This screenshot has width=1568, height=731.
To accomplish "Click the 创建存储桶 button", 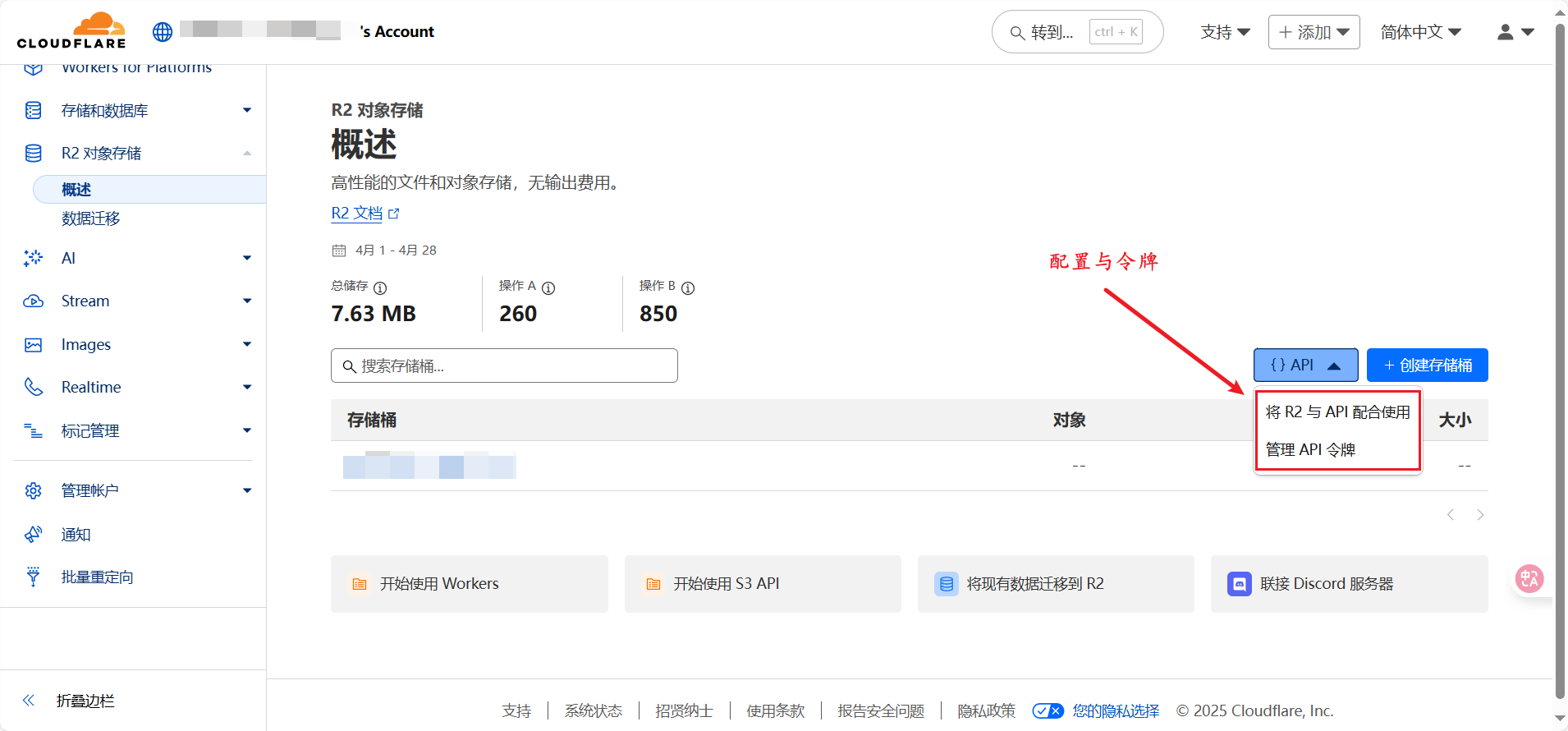I will coord(1427,365).
